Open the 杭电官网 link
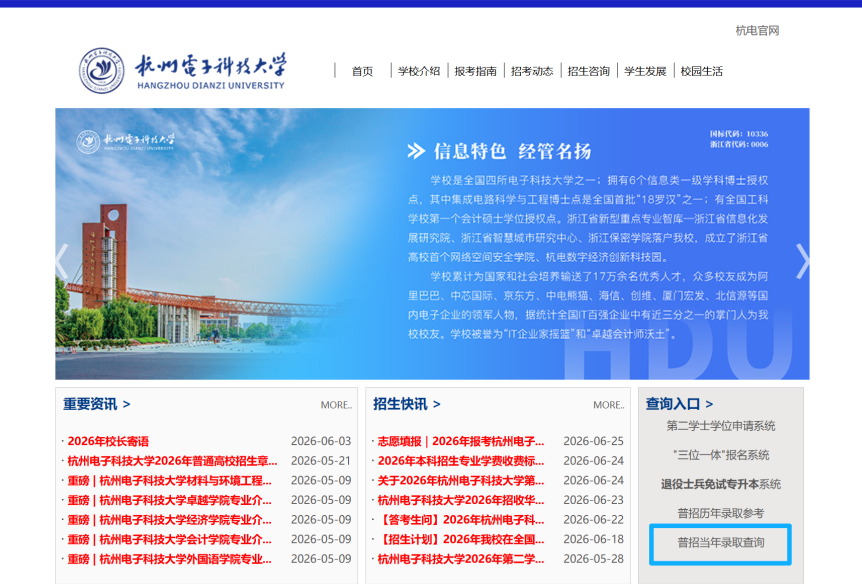 point(757,30)
